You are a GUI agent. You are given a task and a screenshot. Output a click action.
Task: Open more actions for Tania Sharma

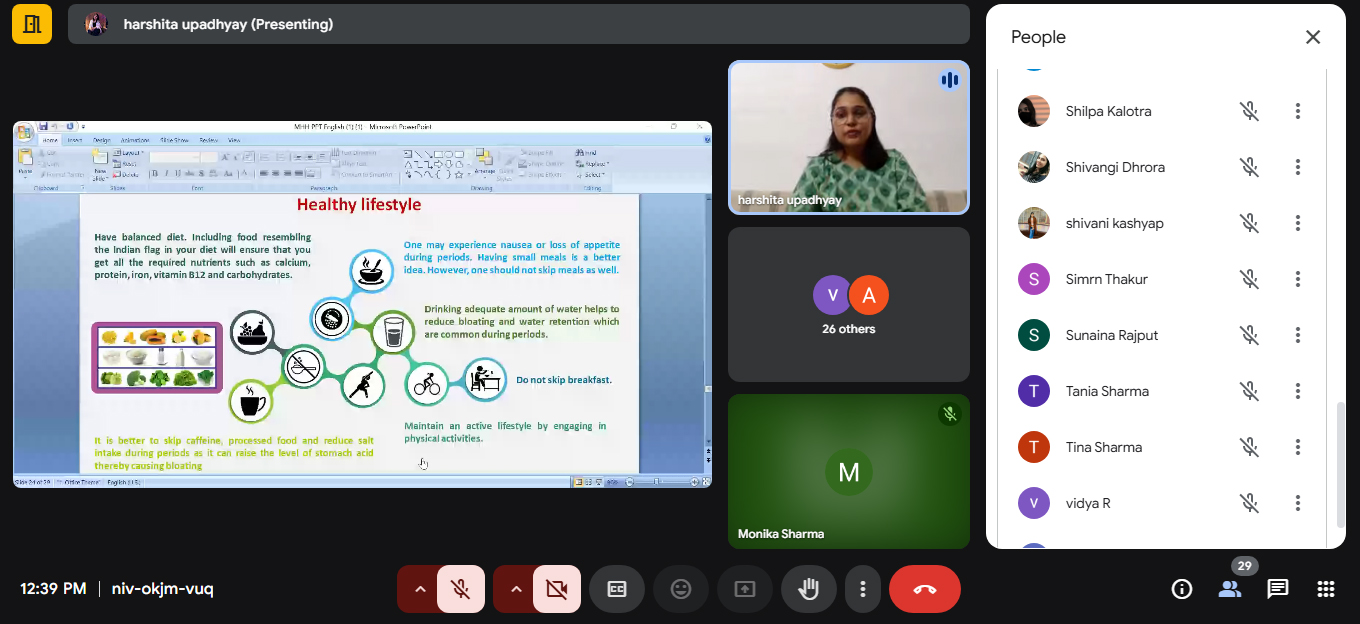pos(1297,391)
